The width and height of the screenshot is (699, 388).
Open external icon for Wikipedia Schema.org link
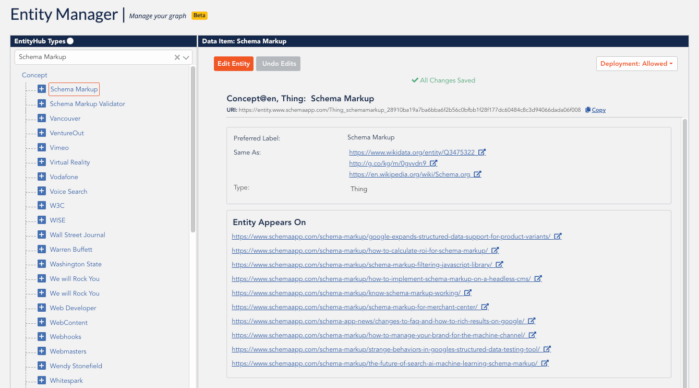click(477, 174)
